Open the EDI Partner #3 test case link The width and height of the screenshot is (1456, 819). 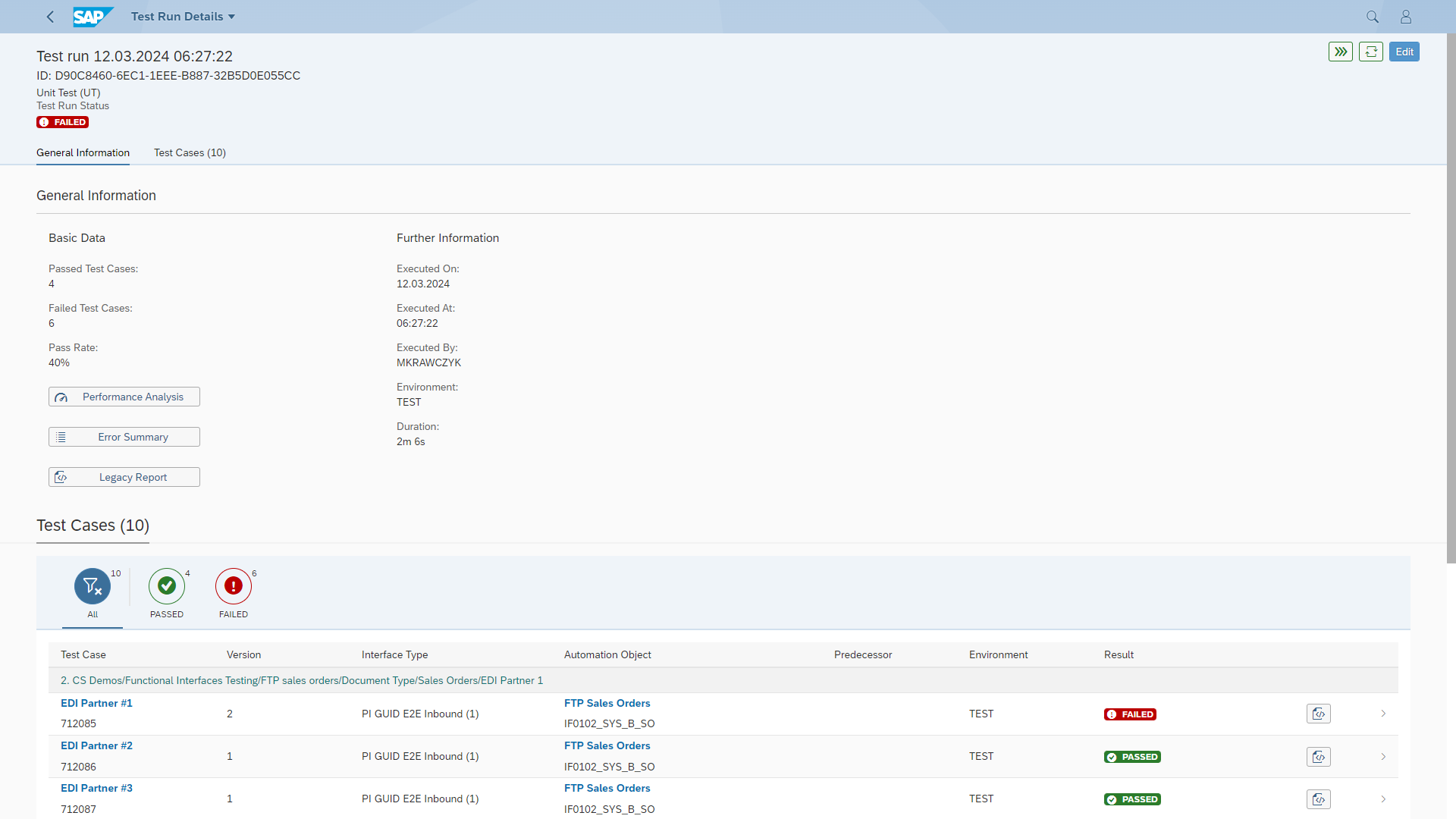click(x=96, y=788)
